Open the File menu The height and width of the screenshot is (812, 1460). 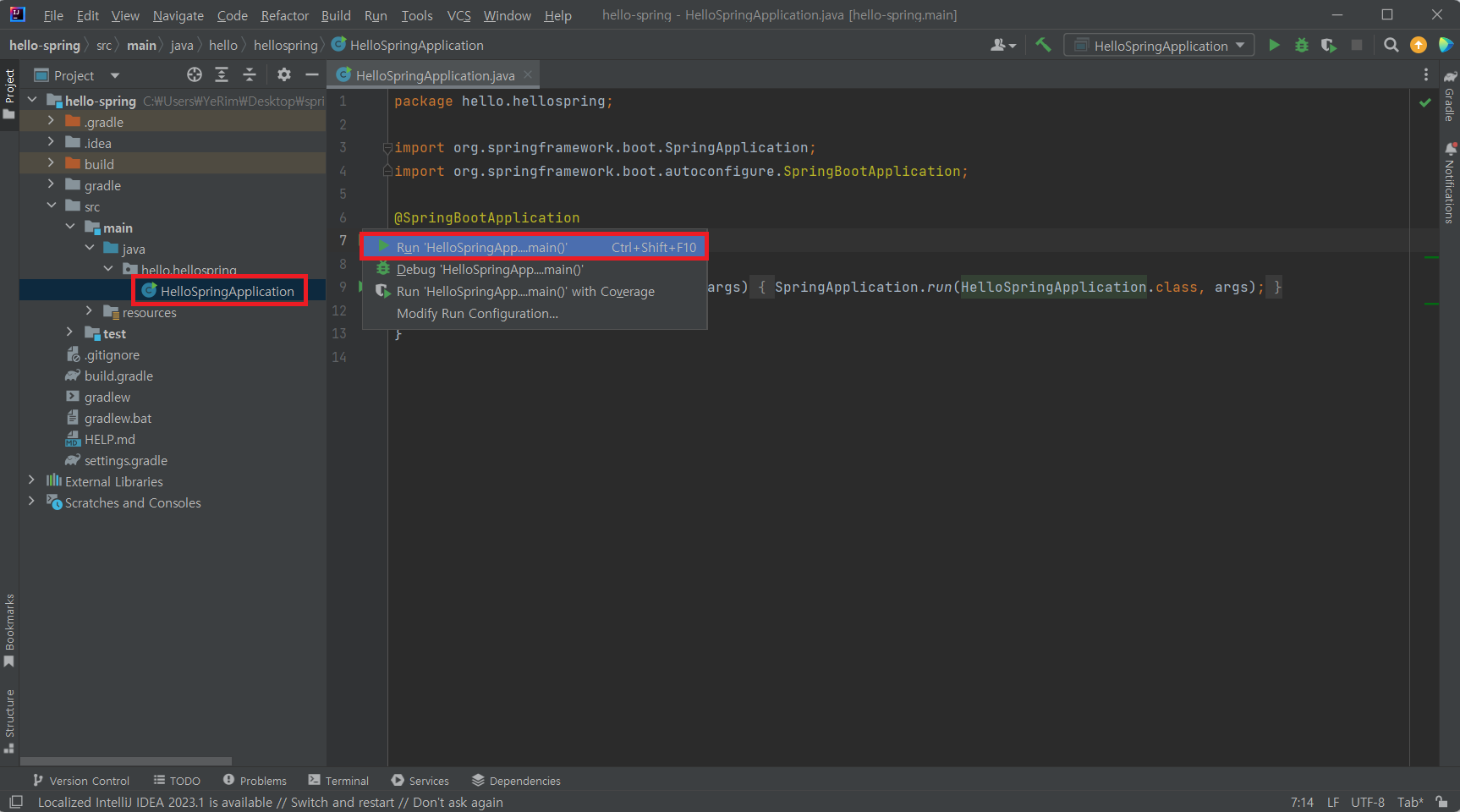(53, 15)
